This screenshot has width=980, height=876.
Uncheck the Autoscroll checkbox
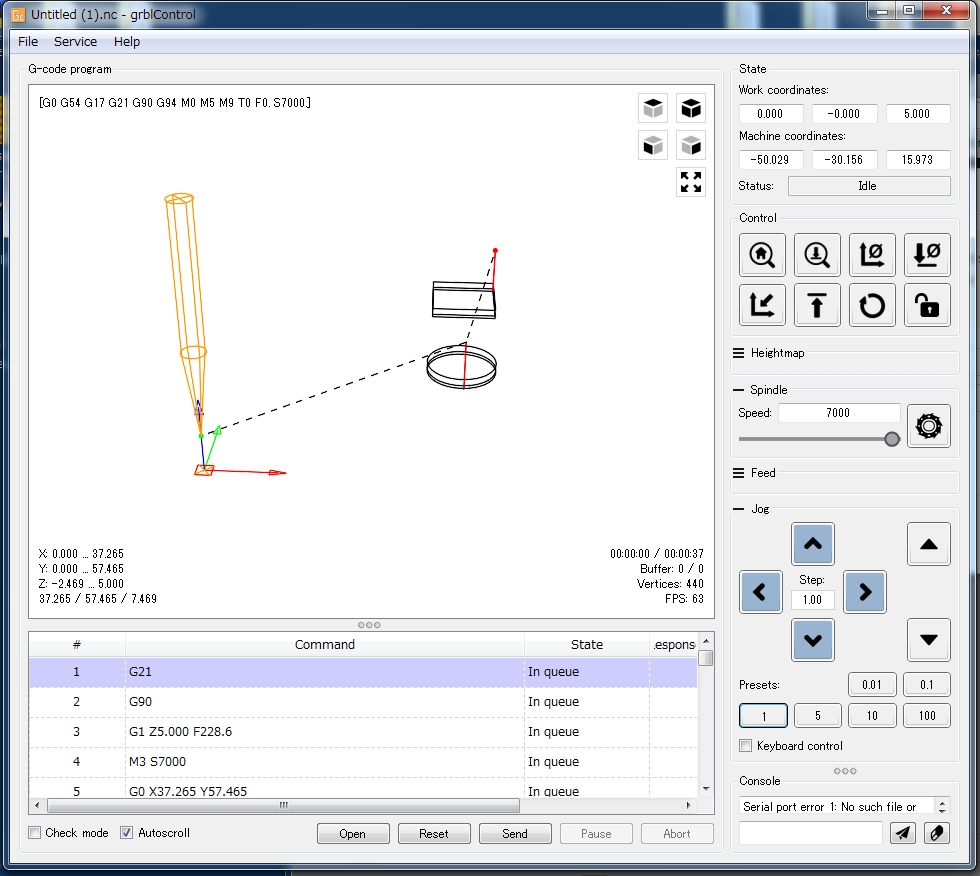(126, 833)
